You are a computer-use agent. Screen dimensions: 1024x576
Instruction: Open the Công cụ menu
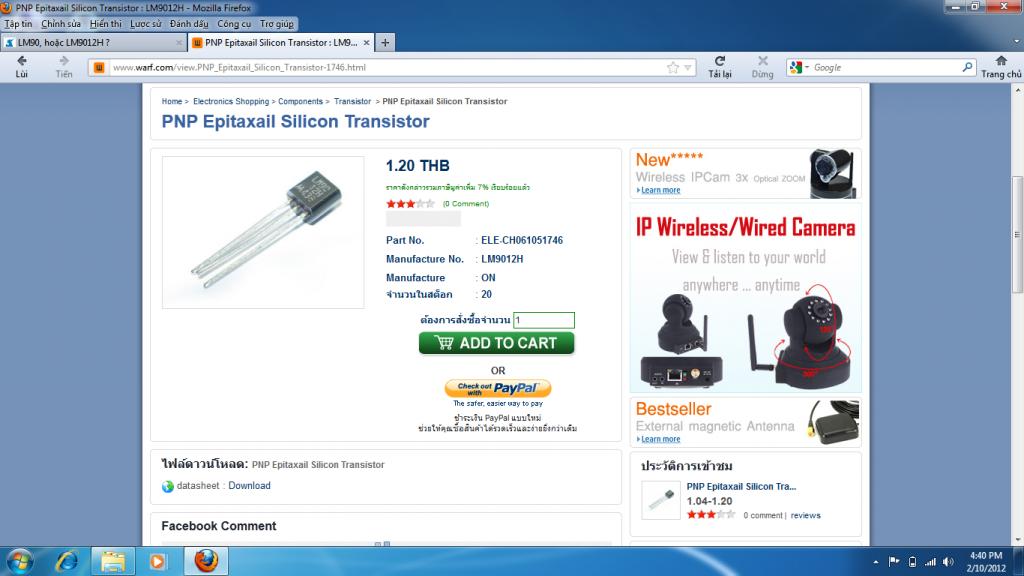tap(234, 24)
